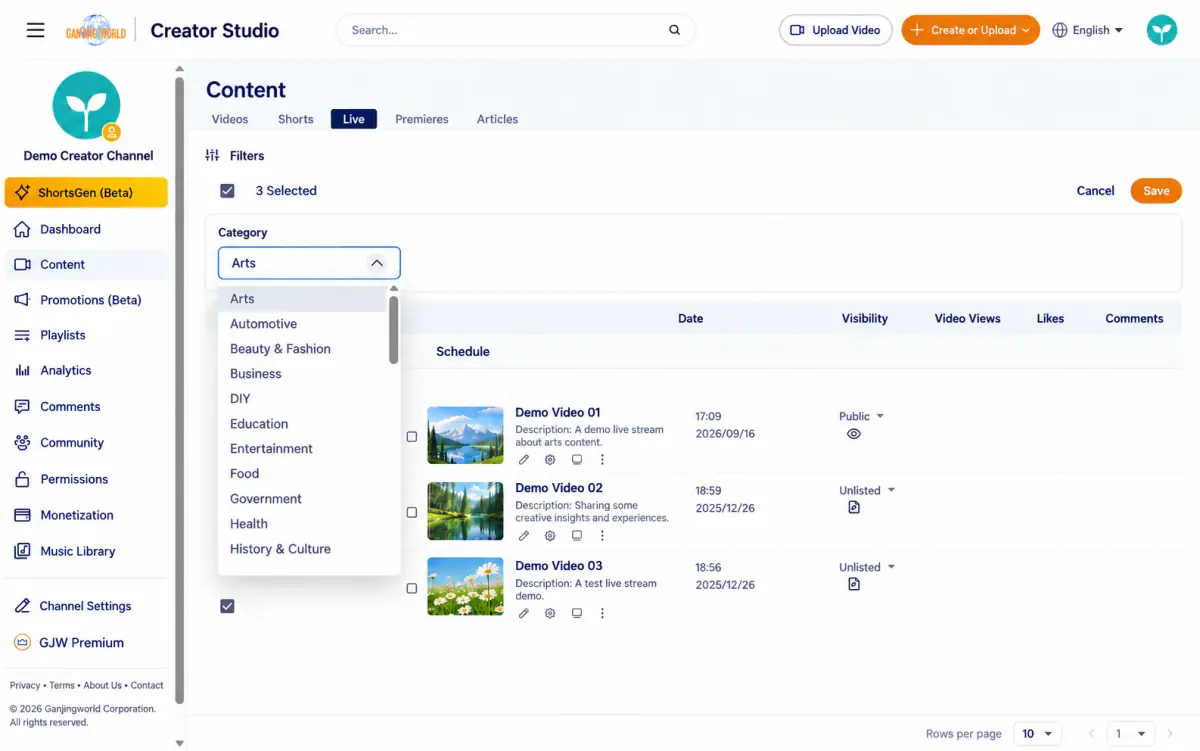Open the hamburger navigation menu
The image size is (1200, 751).
[x=35, y=30]
